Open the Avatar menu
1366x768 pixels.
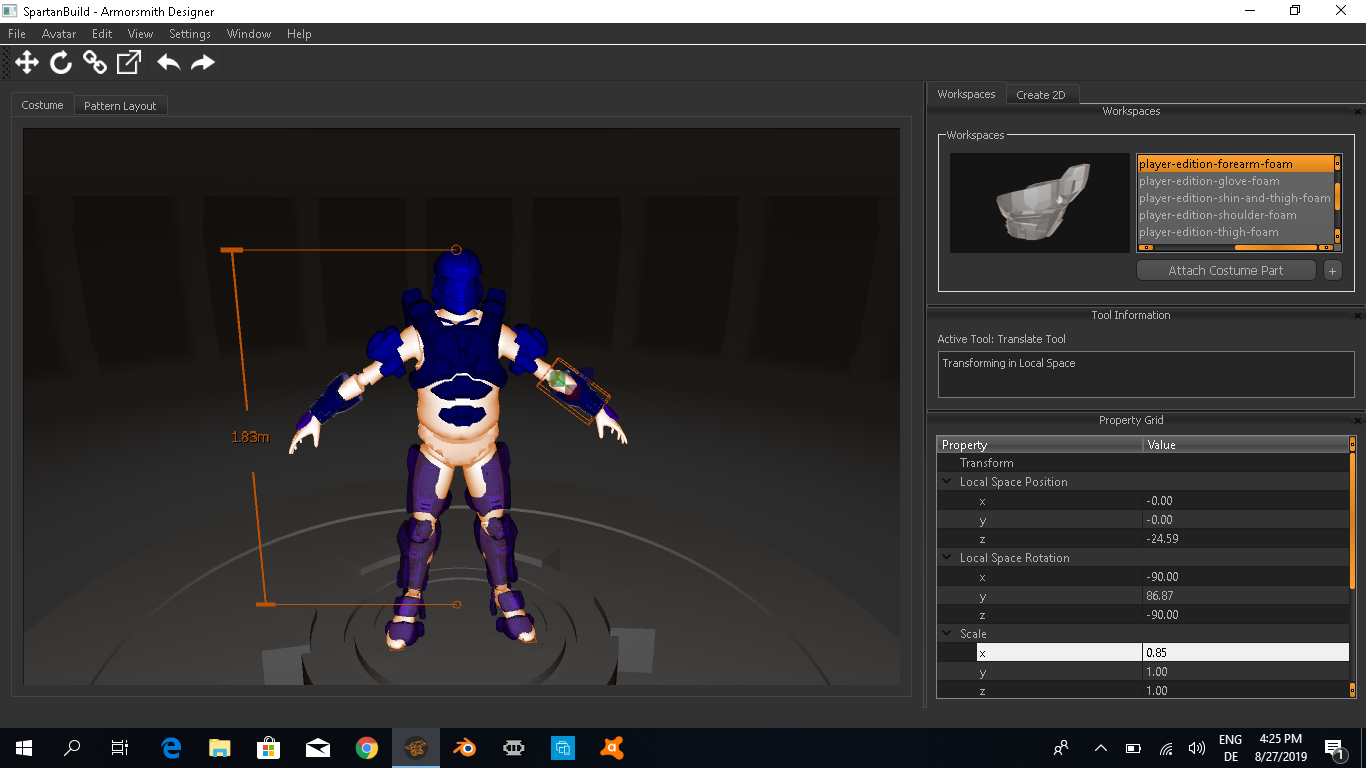tap(59, 34)
